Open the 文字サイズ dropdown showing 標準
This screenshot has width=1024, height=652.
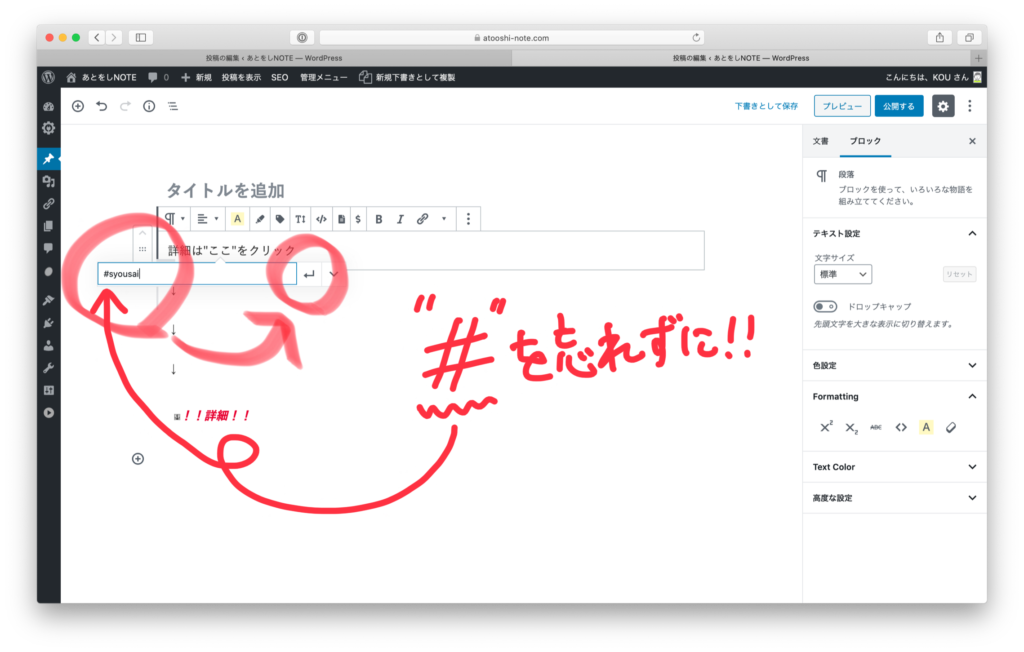pyautogui.click(x=843, y=274)
